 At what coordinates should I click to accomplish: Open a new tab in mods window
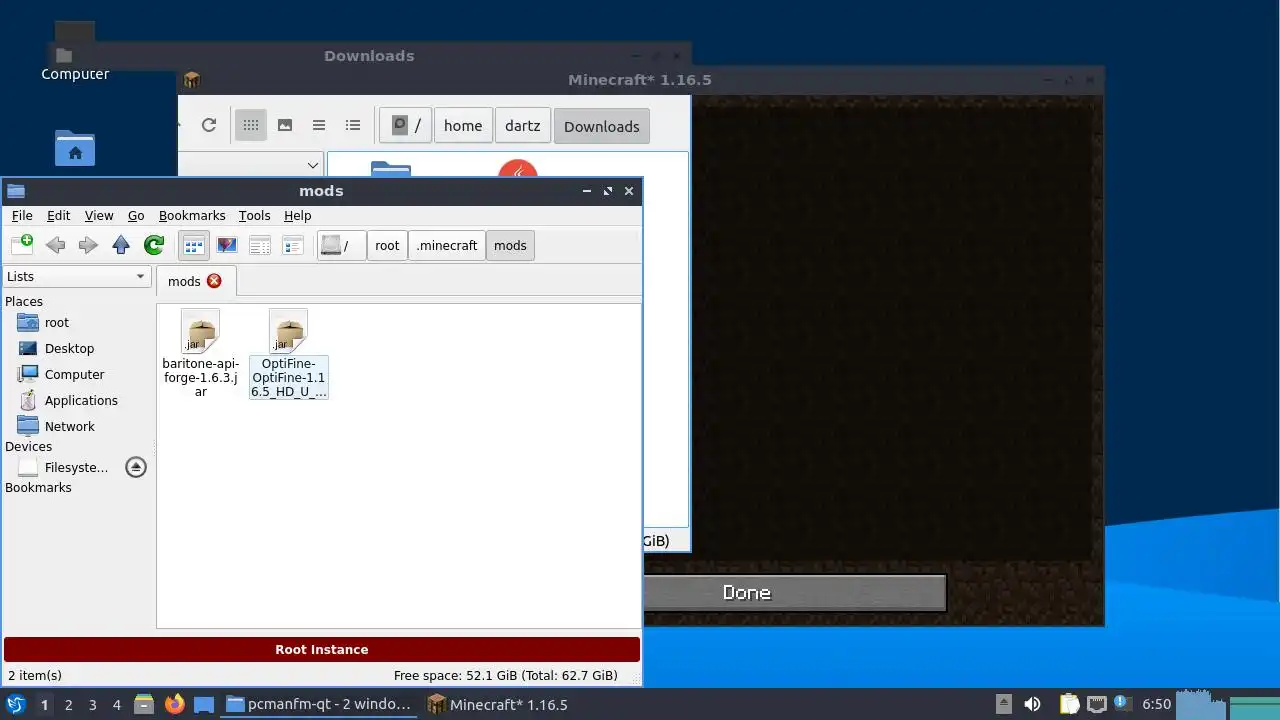(22, 245)
